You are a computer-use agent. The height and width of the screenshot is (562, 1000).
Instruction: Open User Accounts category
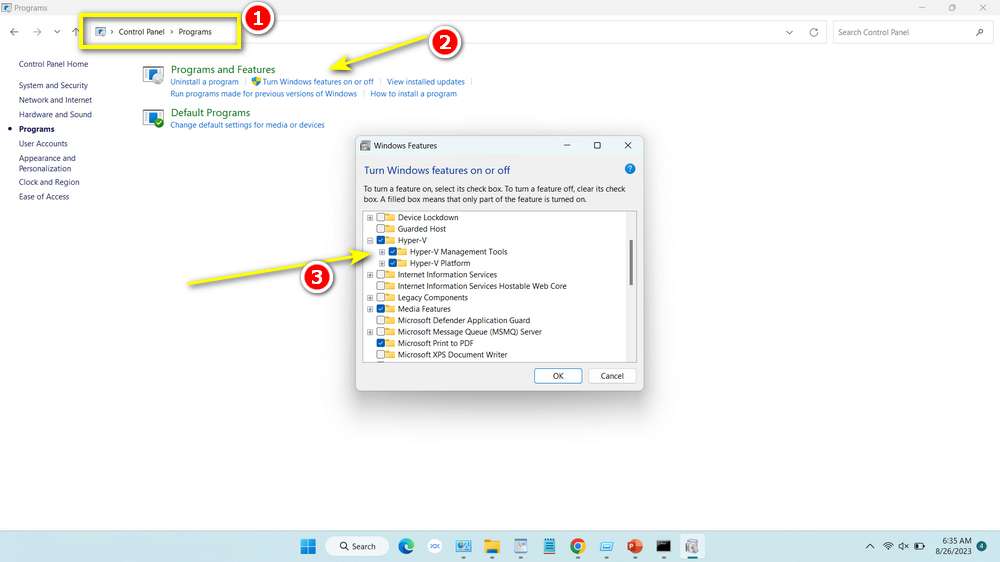43,144
